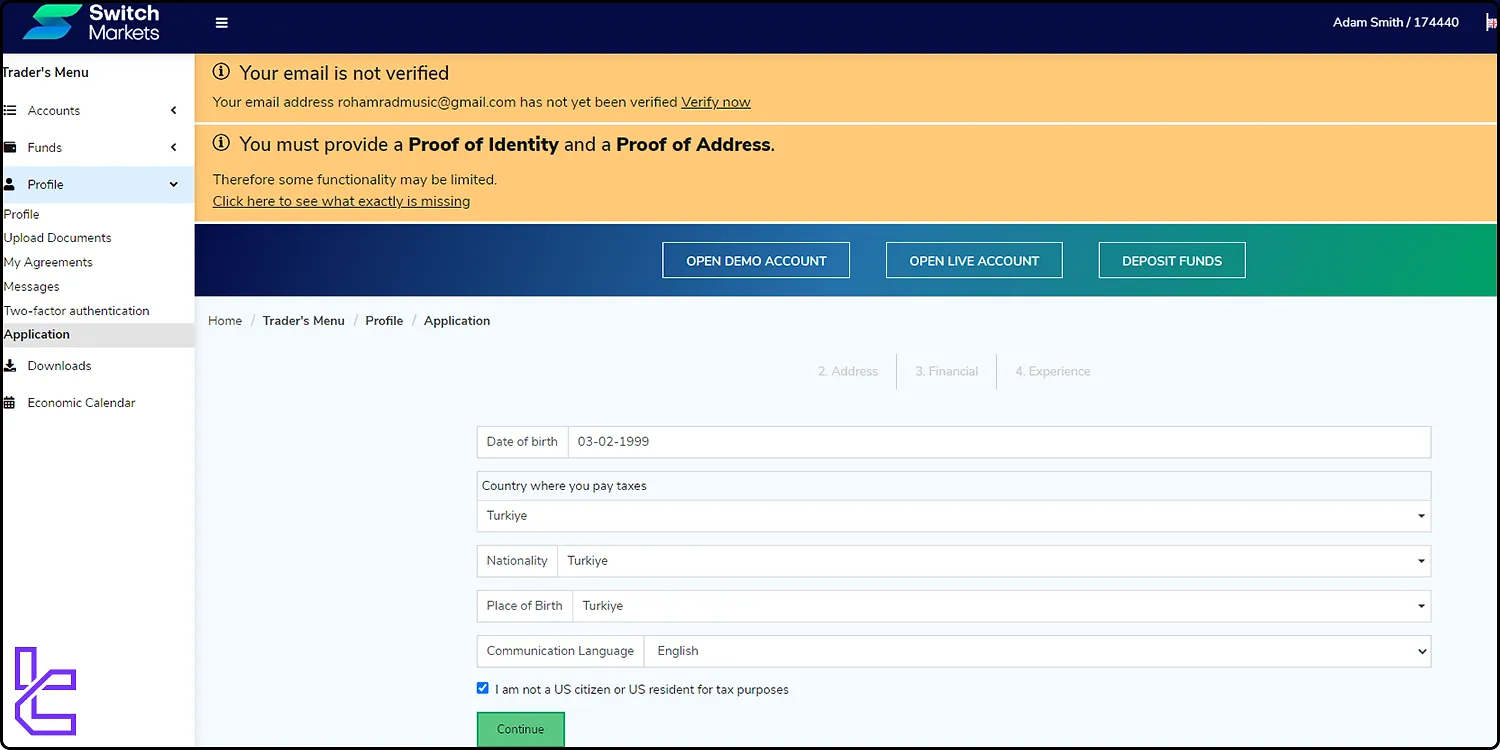Go to Home breadcrumb
This screenshot has height=750, width=1500.
click(225, 321)
